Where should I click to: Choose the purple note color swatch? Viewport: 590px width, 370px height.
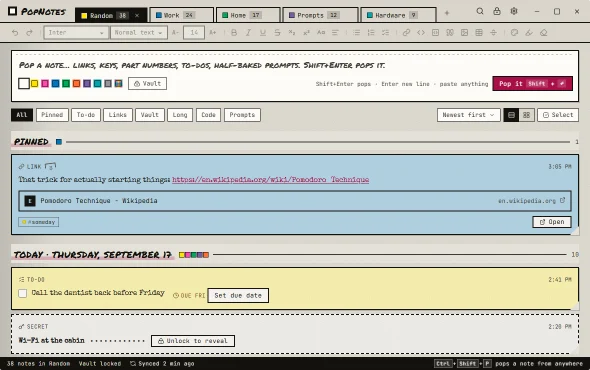pos(87,84)
